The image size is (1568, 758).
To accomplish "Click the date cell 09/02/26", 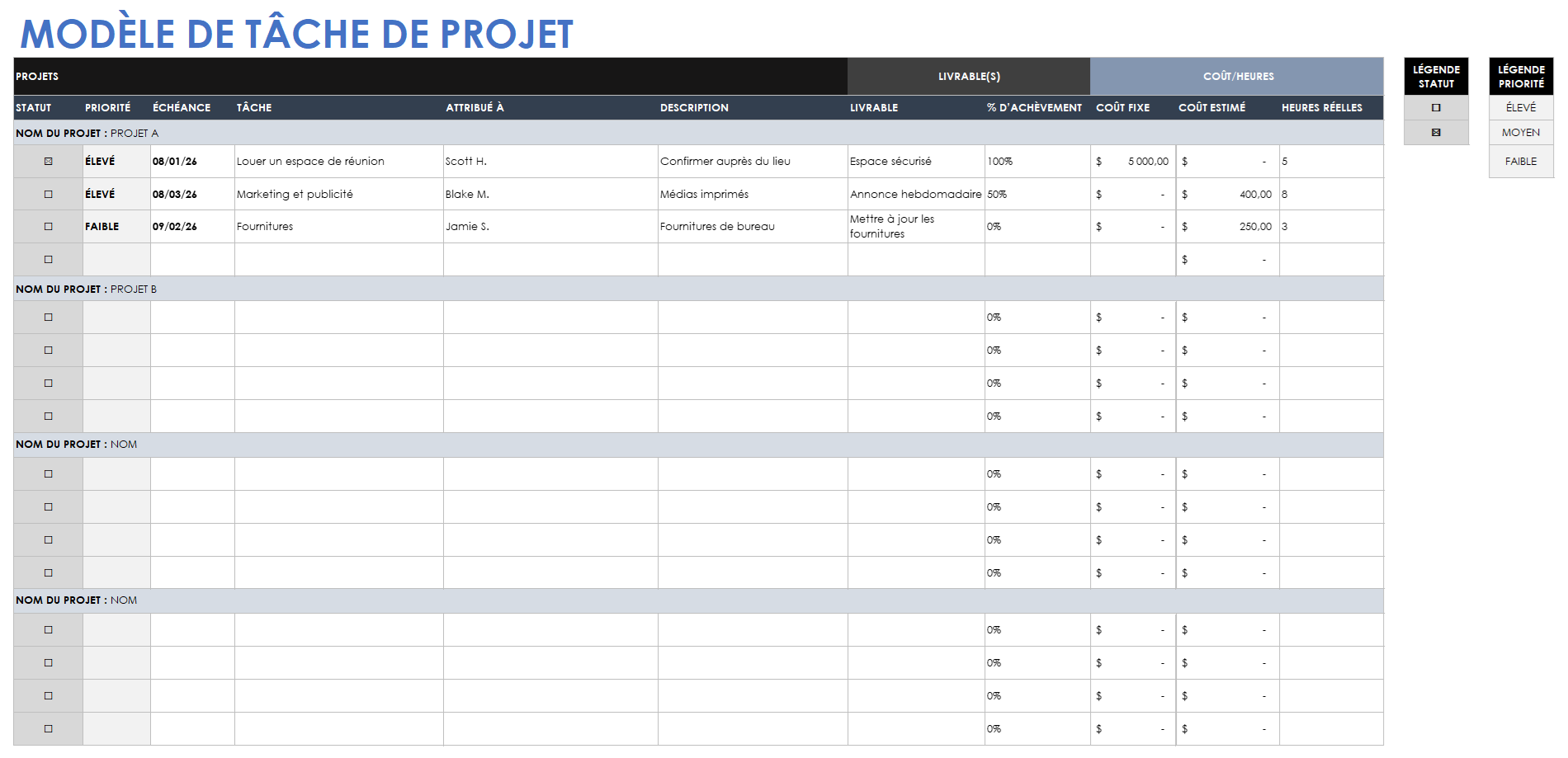I will click(x=192, y=227).
